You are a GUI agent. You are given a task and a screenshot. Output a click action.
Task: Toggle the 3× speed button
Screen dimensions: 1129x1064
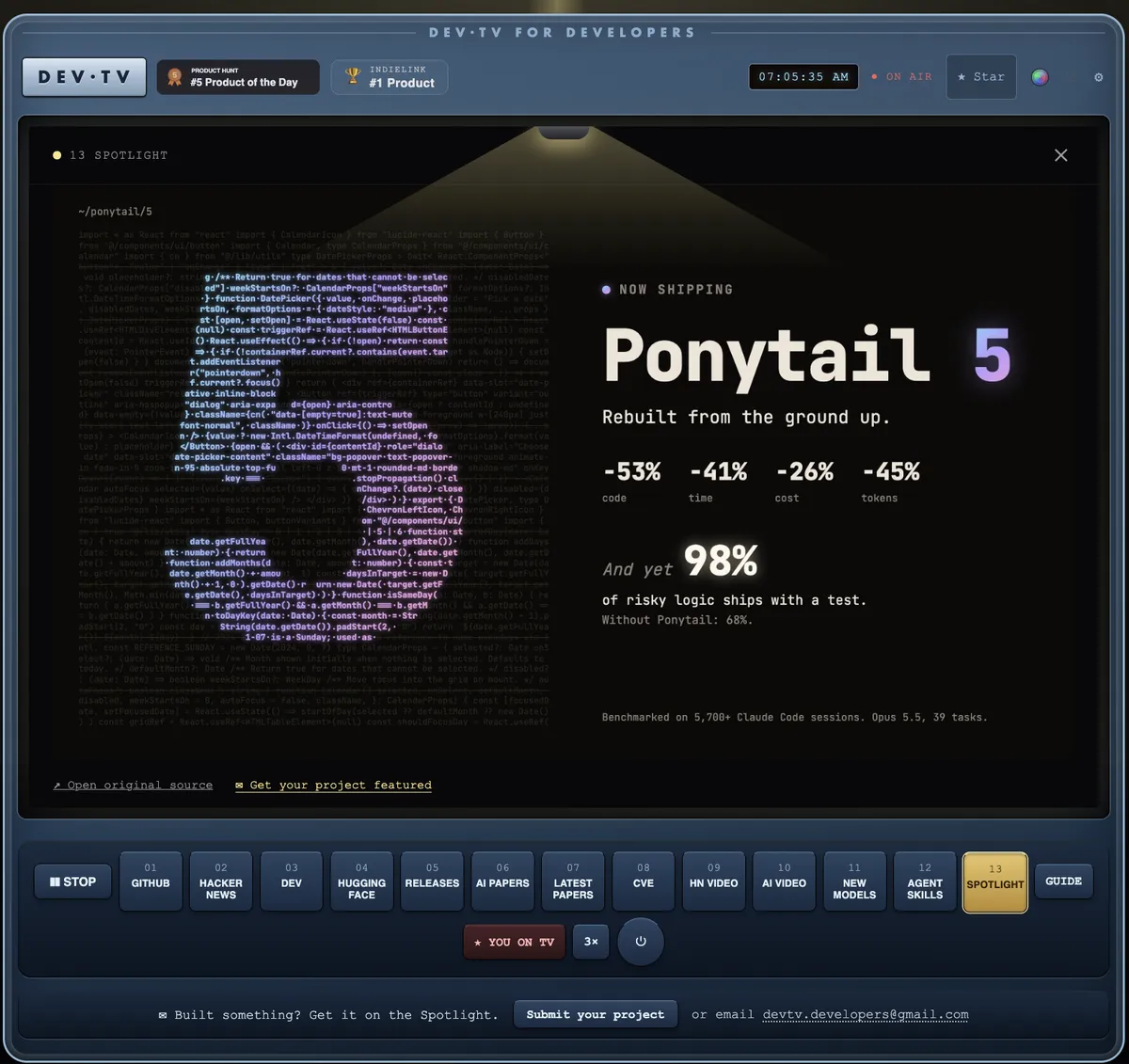click(591, 942)
